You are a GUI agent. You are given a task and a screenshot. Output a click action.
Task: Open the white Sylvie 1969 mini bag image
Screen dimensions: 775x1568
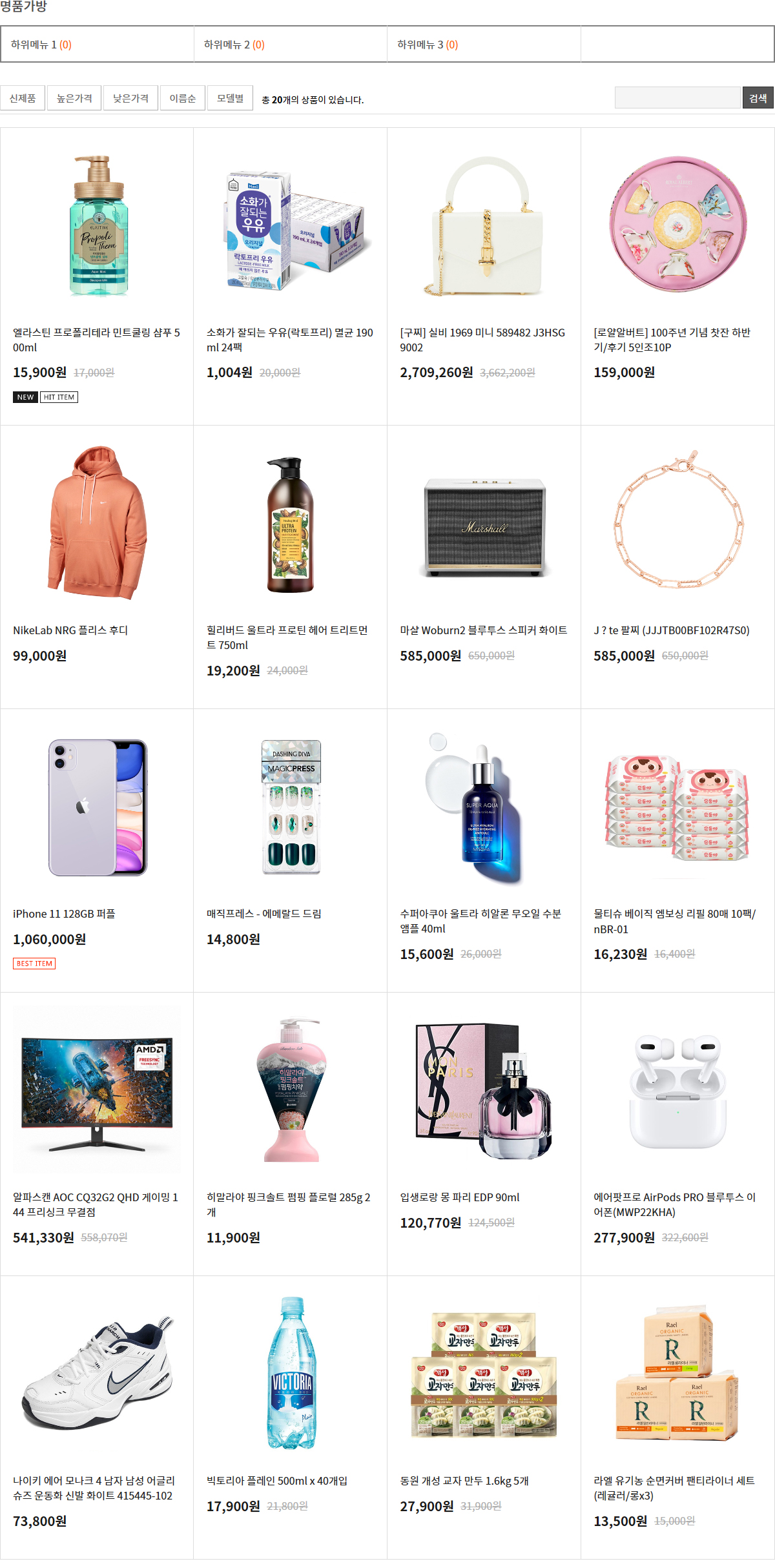tap(484, 225)
